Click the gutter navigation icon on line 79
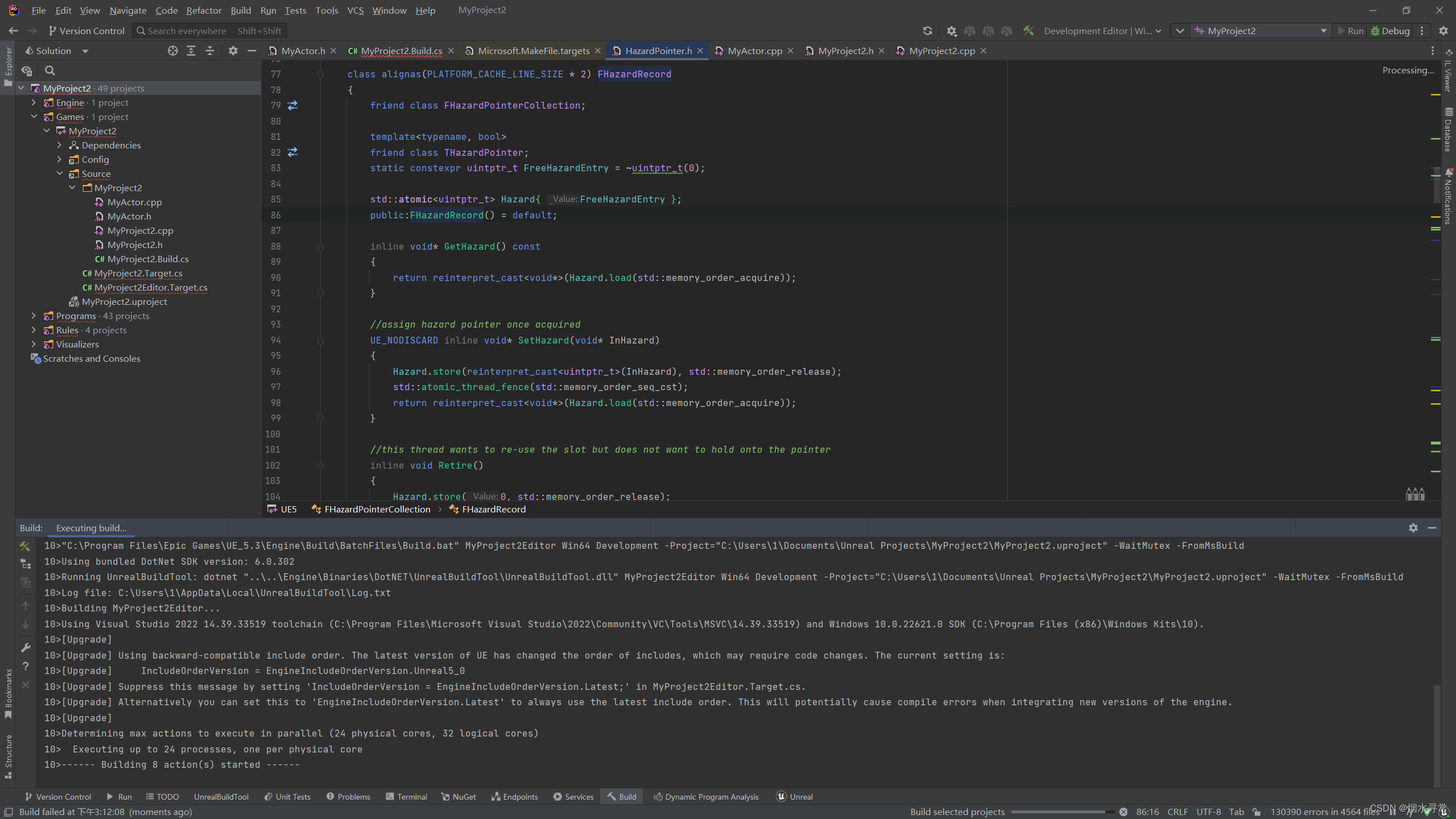The image size is (1456, 819). [292, 105]
